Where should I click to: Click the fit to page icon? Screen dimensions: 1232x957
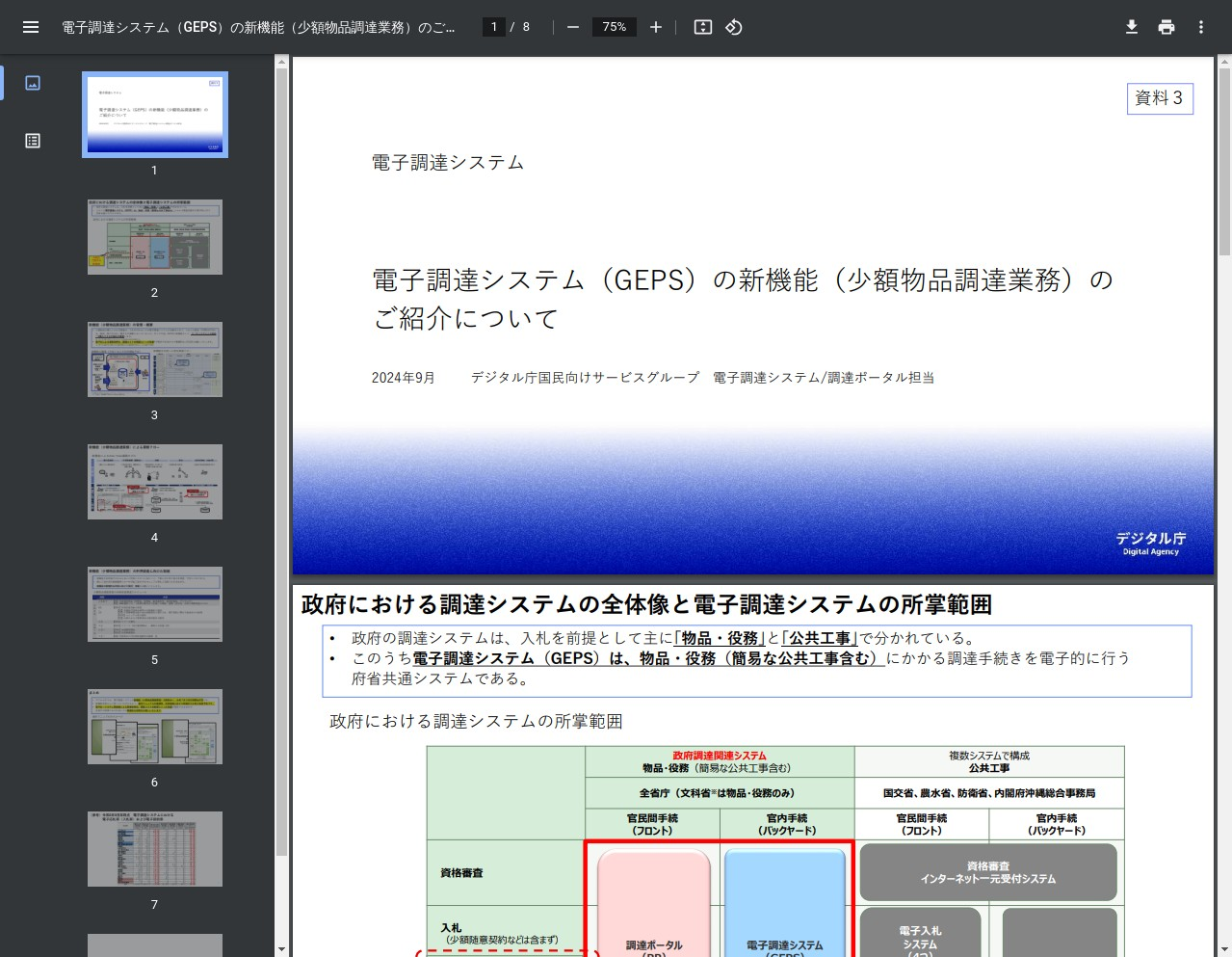tap(703, 27)
